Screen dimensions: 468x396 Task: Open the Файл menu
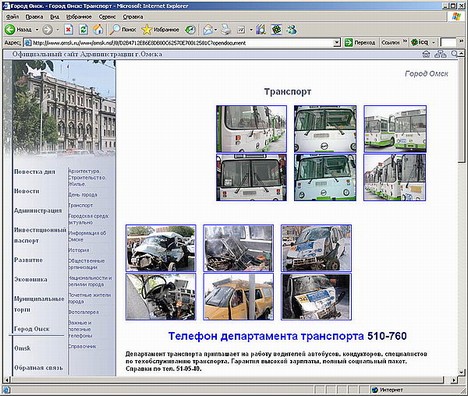tap(12, 17)
